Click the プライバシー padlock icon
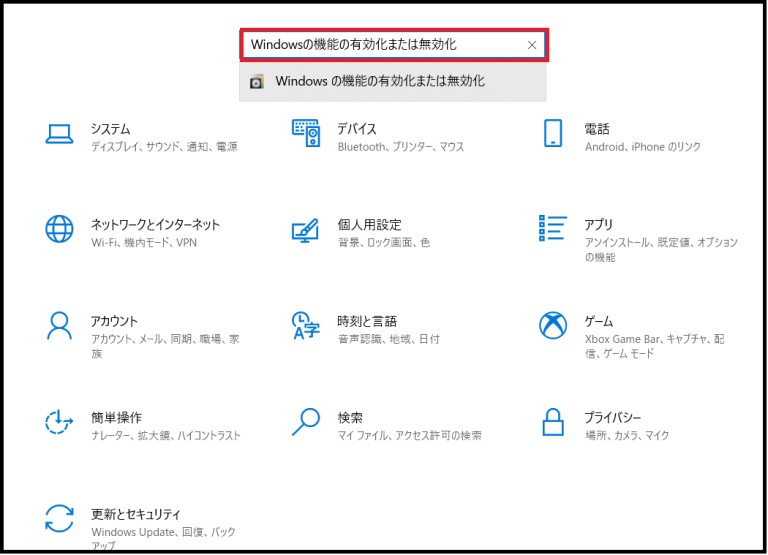 pyautogui.click(x=553, y=422)
